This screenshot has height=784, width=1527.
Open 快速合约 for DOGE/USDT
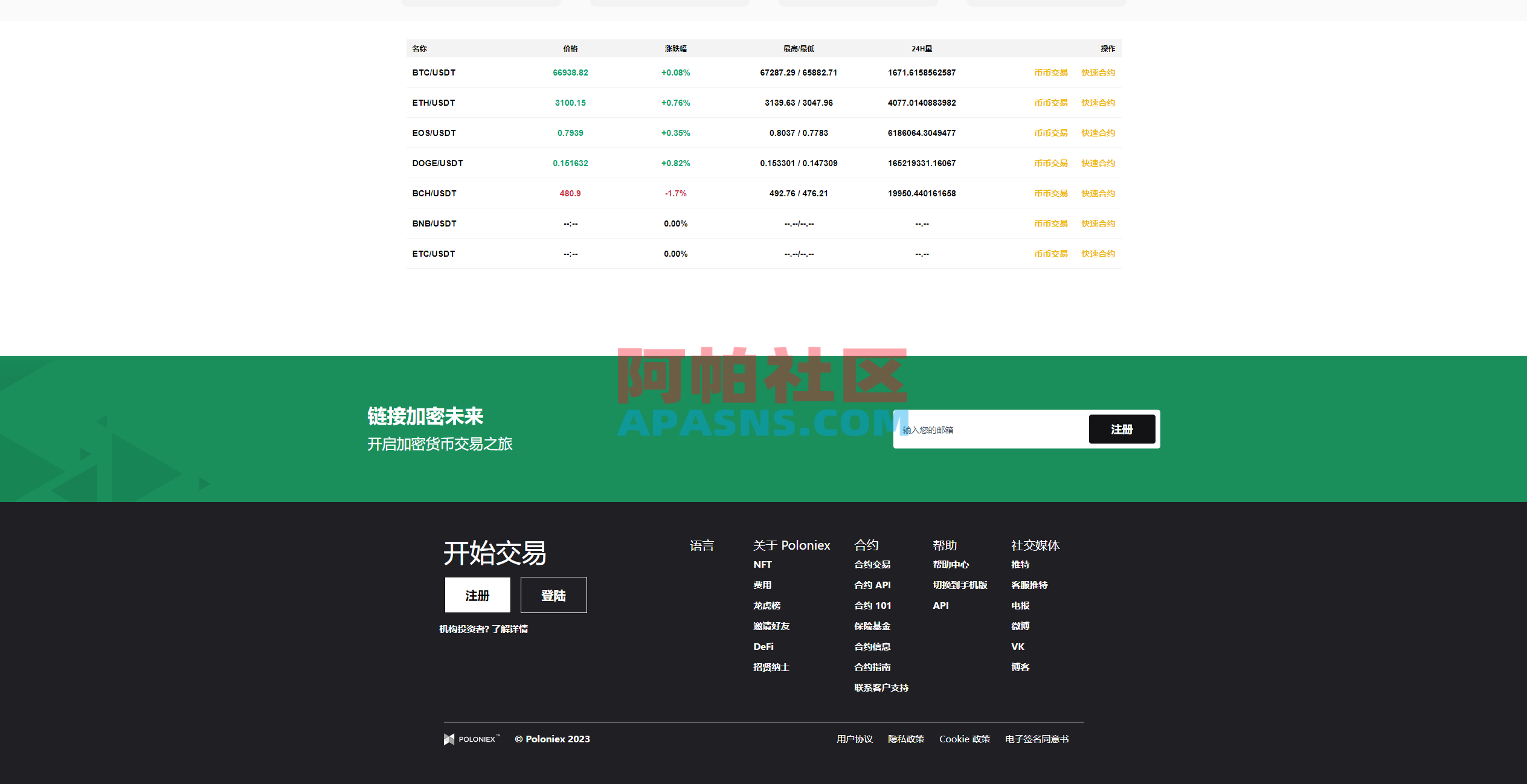click(1098, 162)
